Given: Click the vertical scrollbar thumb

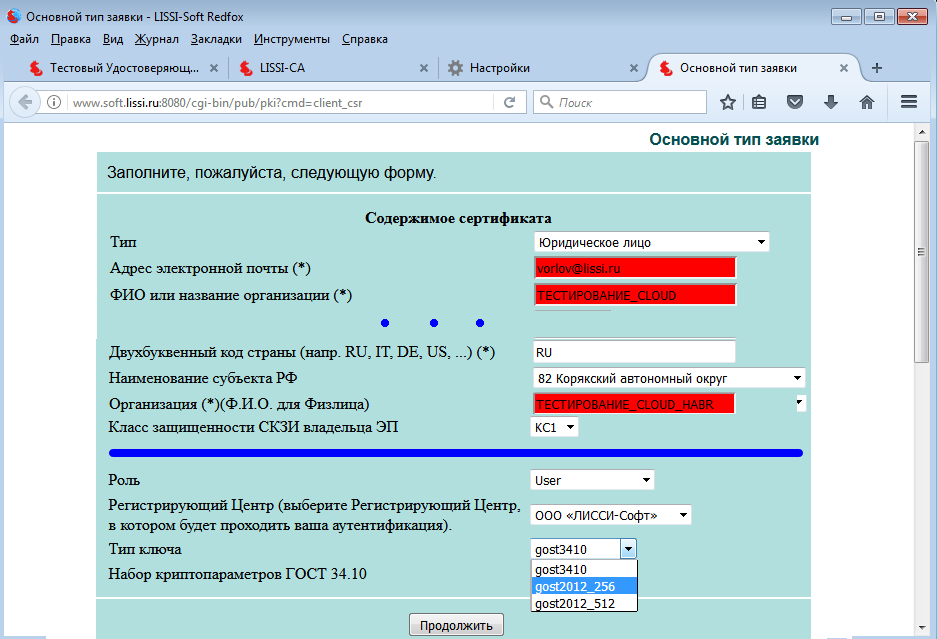Looking at the screenshot, I should tap(921, 251).
